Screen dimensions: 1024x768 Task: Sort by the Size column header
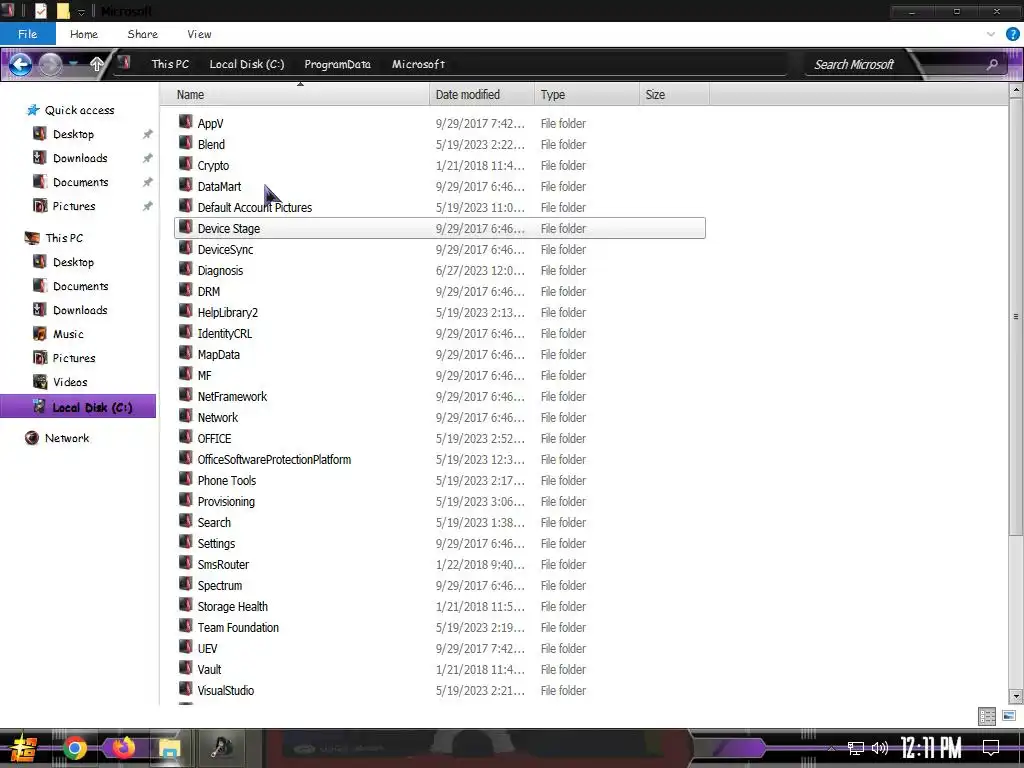pos(675,95)
